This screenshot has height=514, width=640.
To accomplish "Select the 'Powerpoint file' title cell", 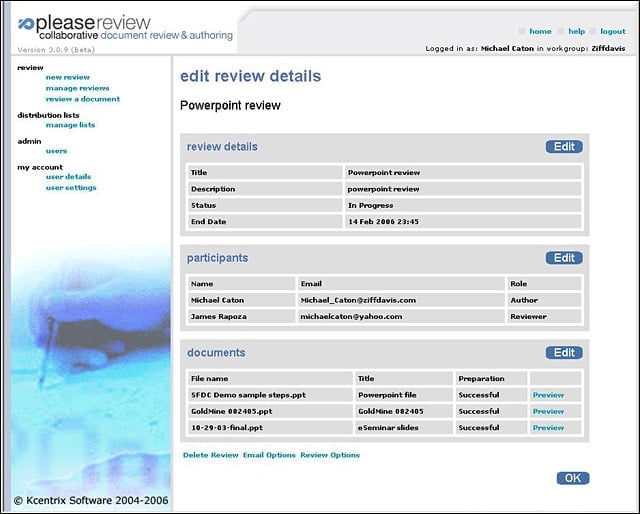I will pos(404,395).
